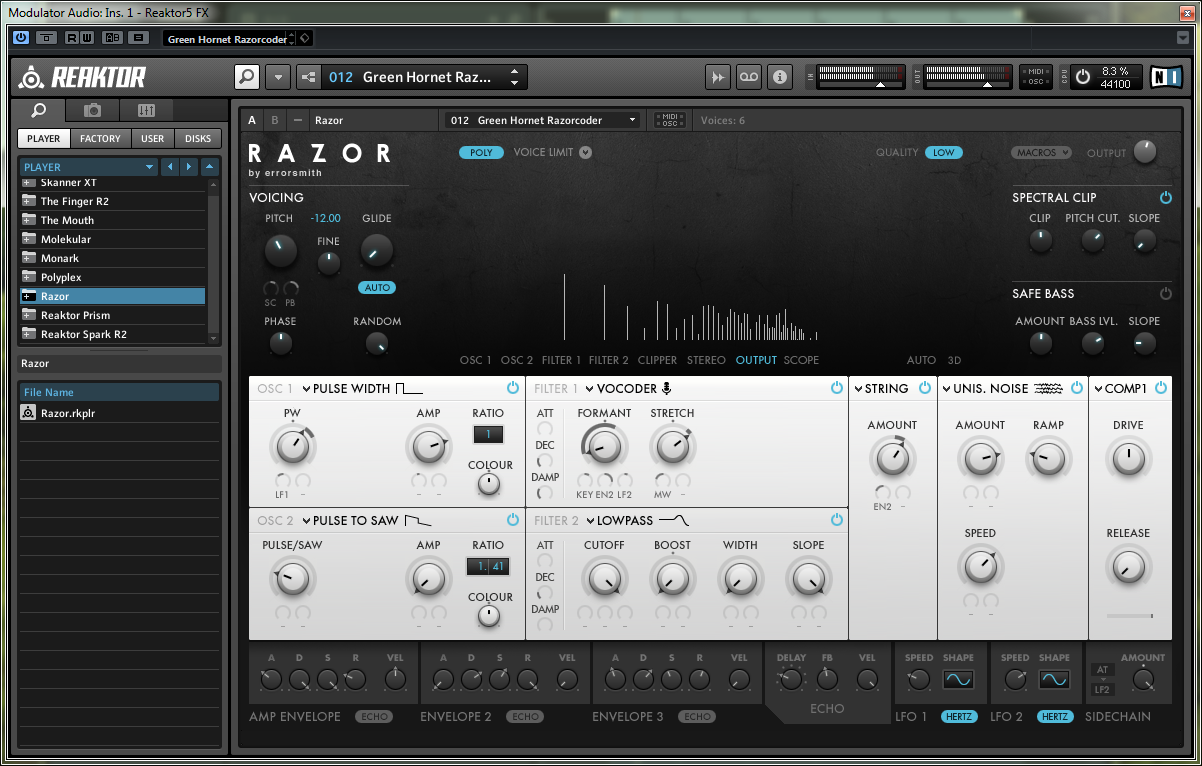Click the COMP1 DRIVE knob
Image resolution: width=1202 pixels, height=766 pixels.
pos(1127,459)
